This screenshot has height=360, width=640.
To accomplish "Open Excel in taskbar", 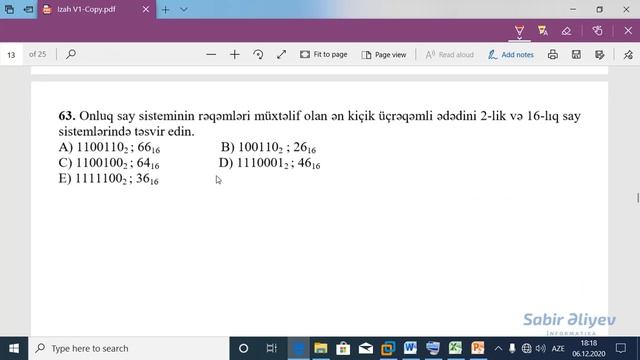I will (x=455, y=348).
